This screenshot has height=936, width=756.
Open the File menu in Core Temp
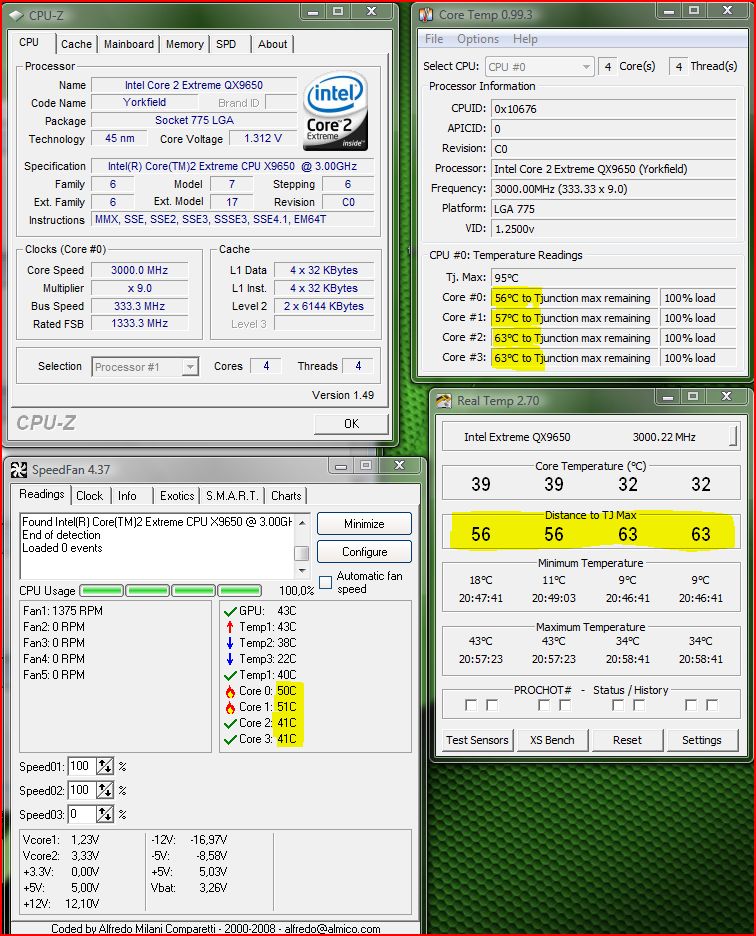click(x=434, y=39)
